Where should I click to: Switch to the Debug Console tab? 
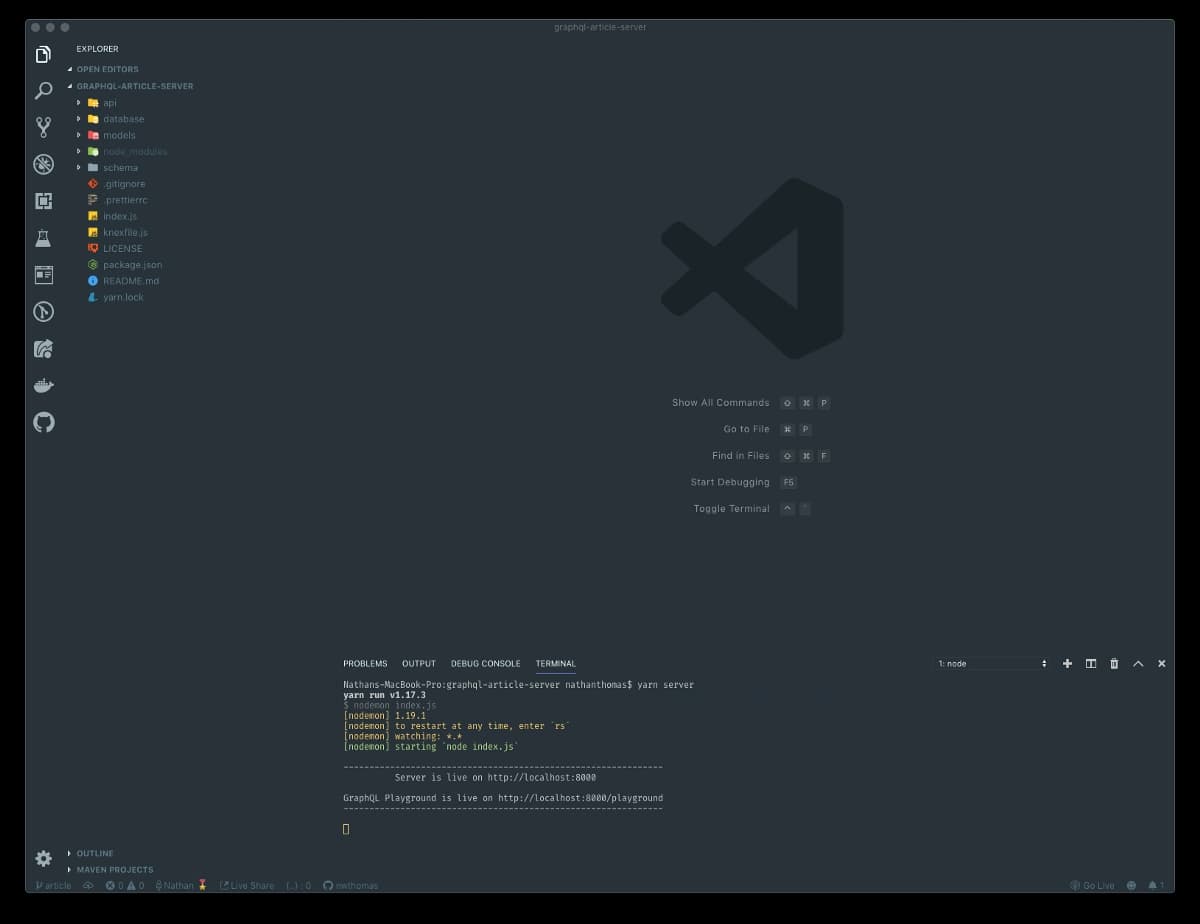(485, 663)
